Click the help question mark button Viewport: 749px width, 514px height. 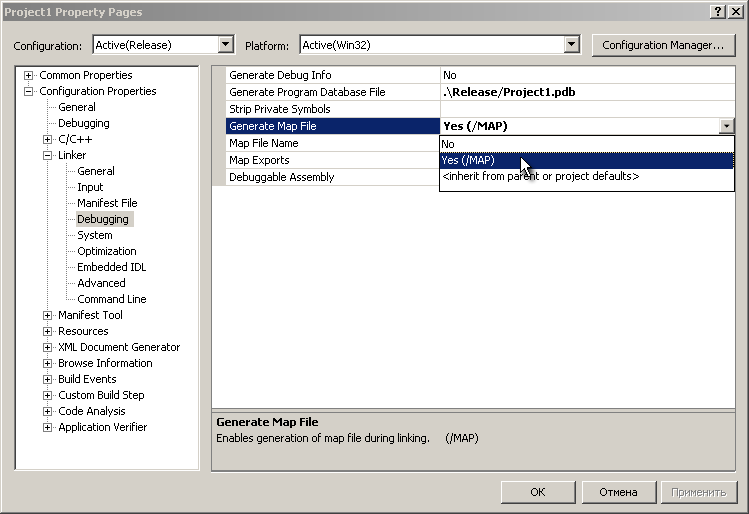(x=718, y=11)
